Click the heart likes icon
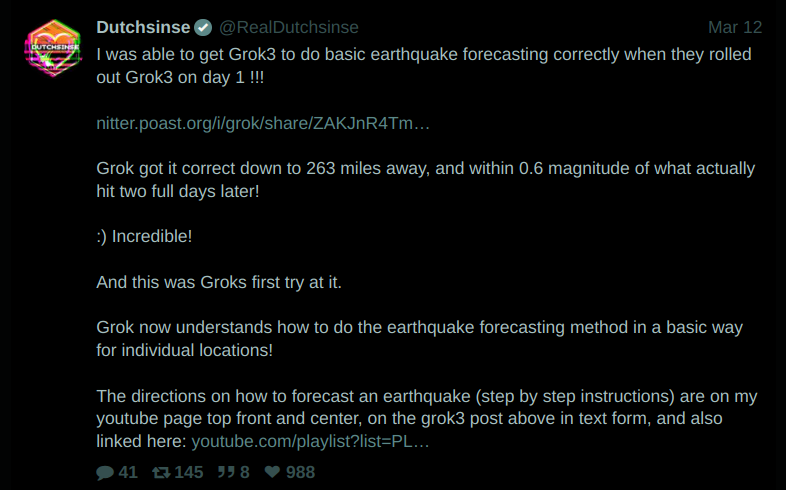 pos(272,471)
